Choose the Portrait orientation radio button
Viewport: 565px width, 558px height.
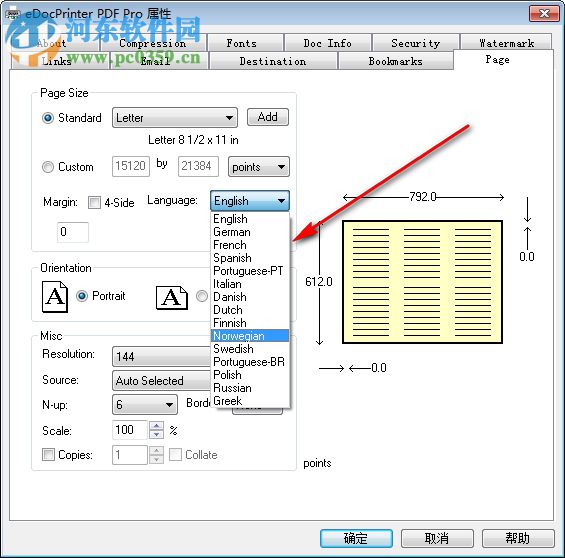82,296
